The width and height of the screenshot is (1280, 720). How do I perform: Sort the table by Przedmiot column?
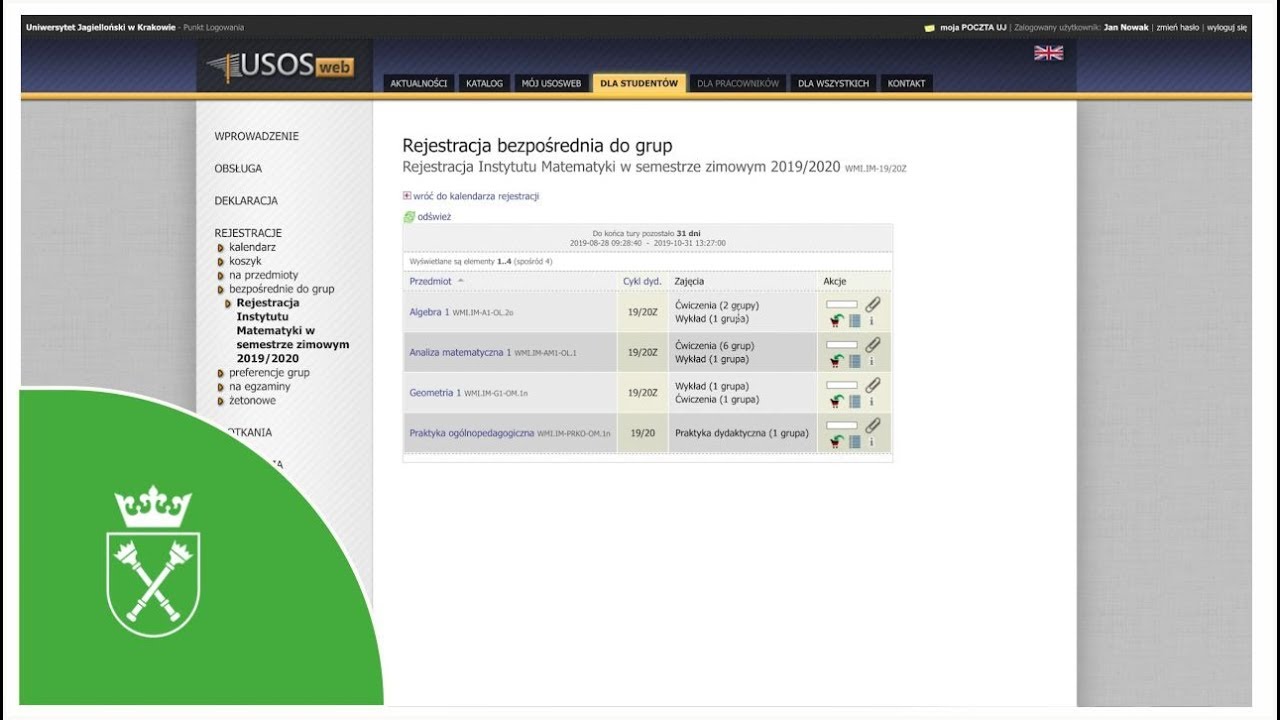tap(430, 281)
